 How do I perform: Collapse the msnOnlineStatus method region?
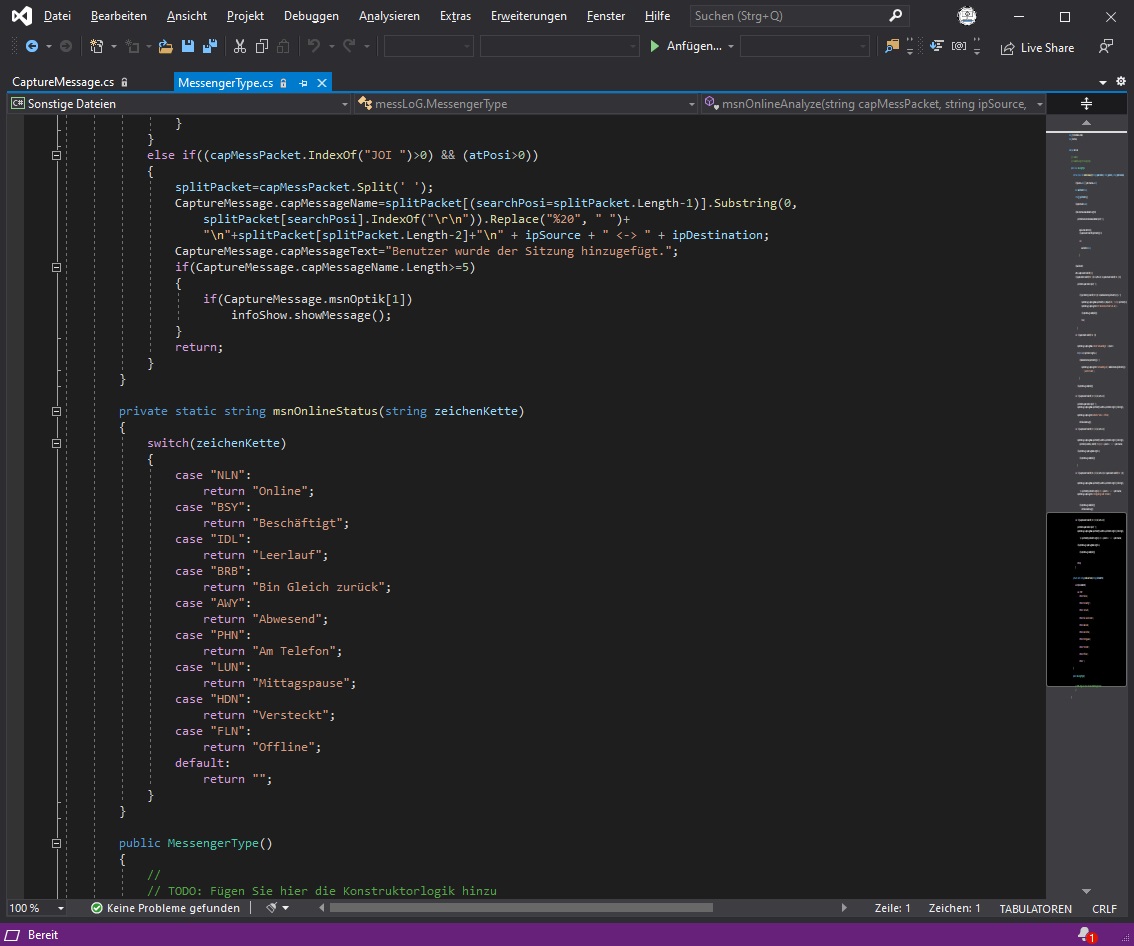(56, 411)
